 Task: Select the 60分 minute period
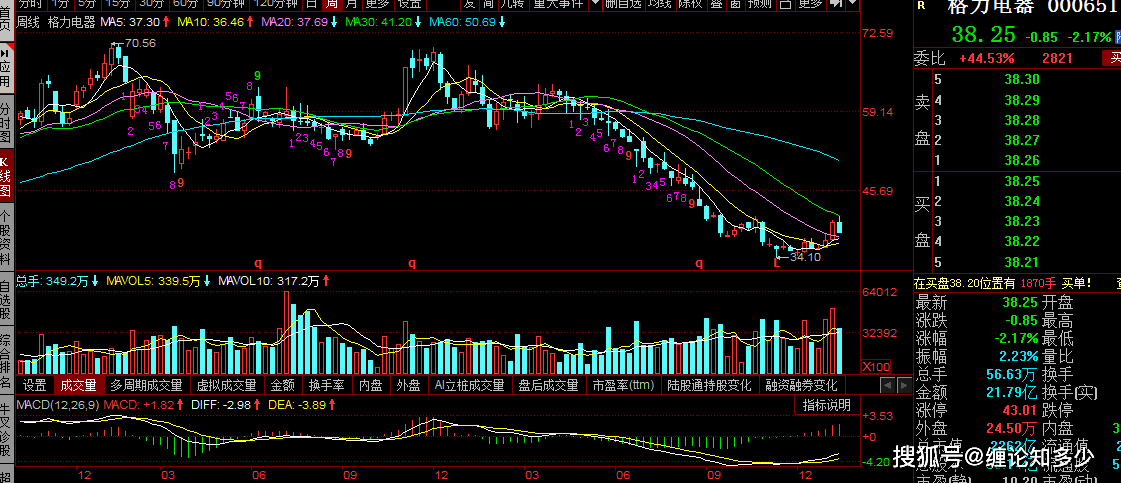tap(184, 4)
